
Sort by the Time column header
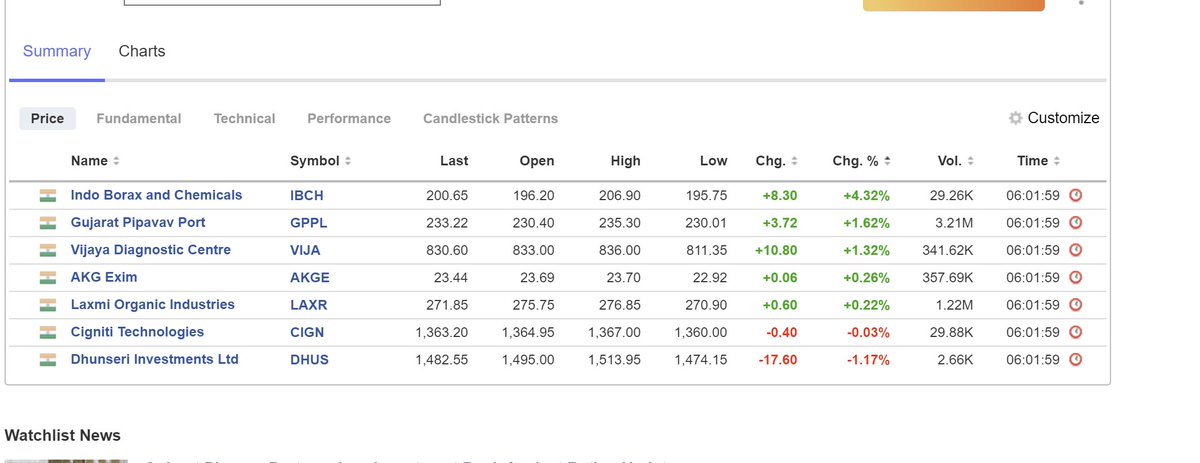tap(1038, 161)
